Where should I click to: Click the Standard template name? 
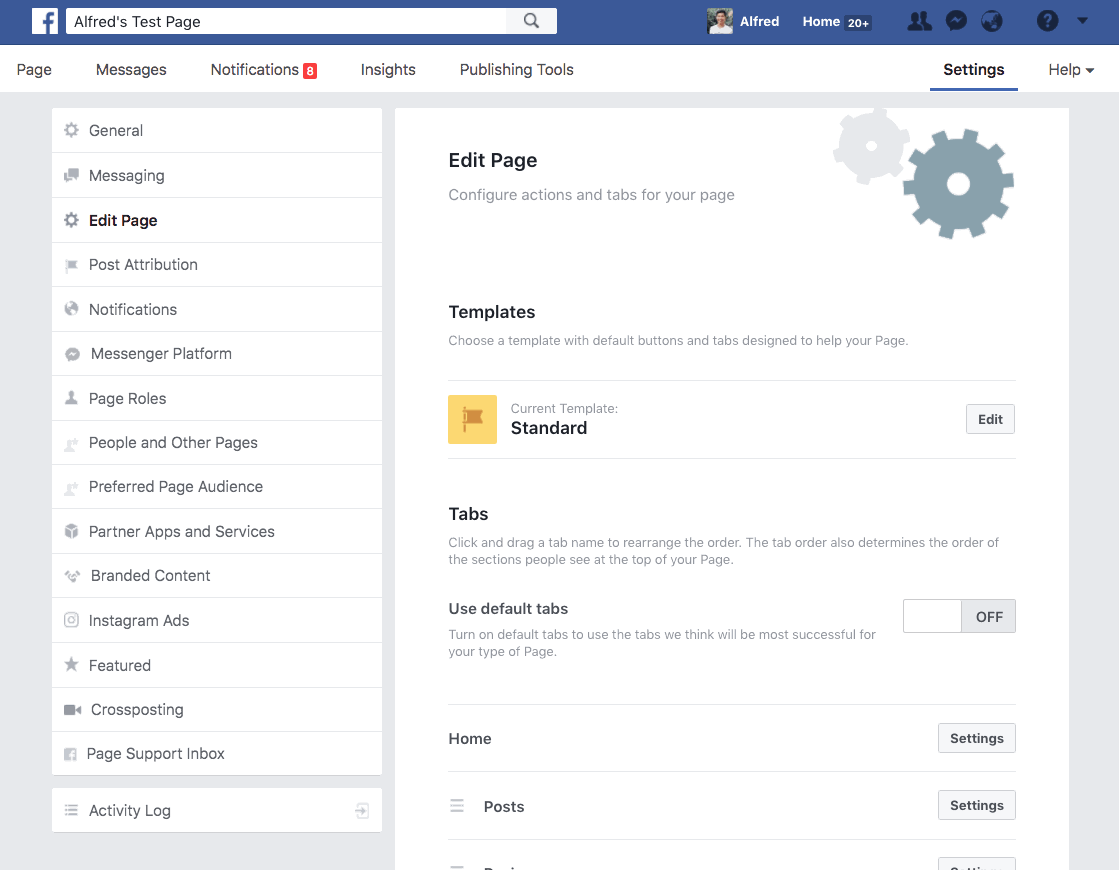click(x=549, y=428)
